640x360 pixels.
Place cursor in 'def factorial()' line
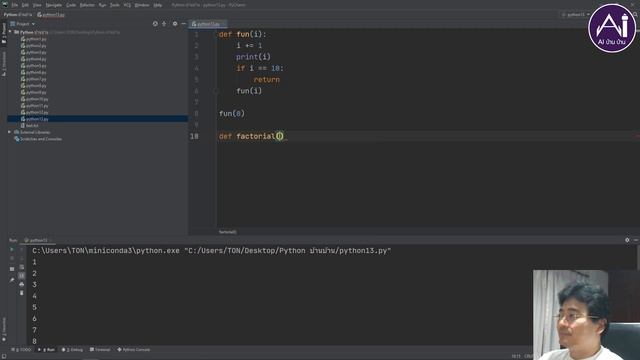(x=251, y=136)
